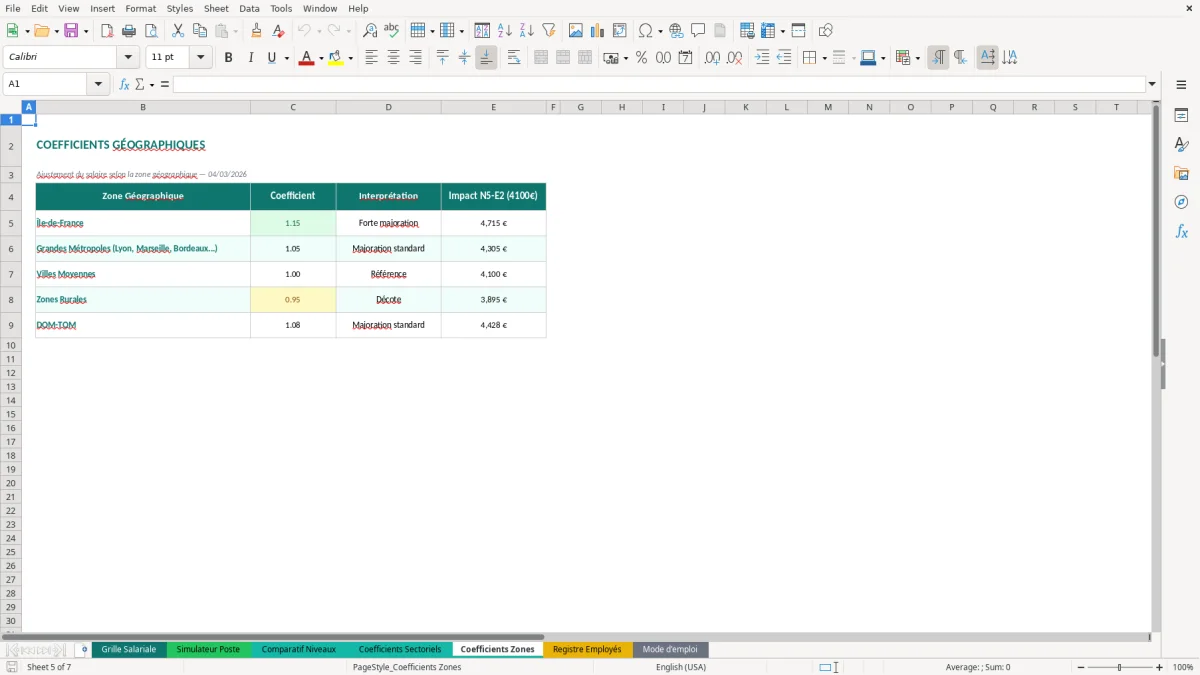Image resolution: width=1200 pixels, height=675 pixels.
Task: Open the Format menu
Action: [140, 8]
